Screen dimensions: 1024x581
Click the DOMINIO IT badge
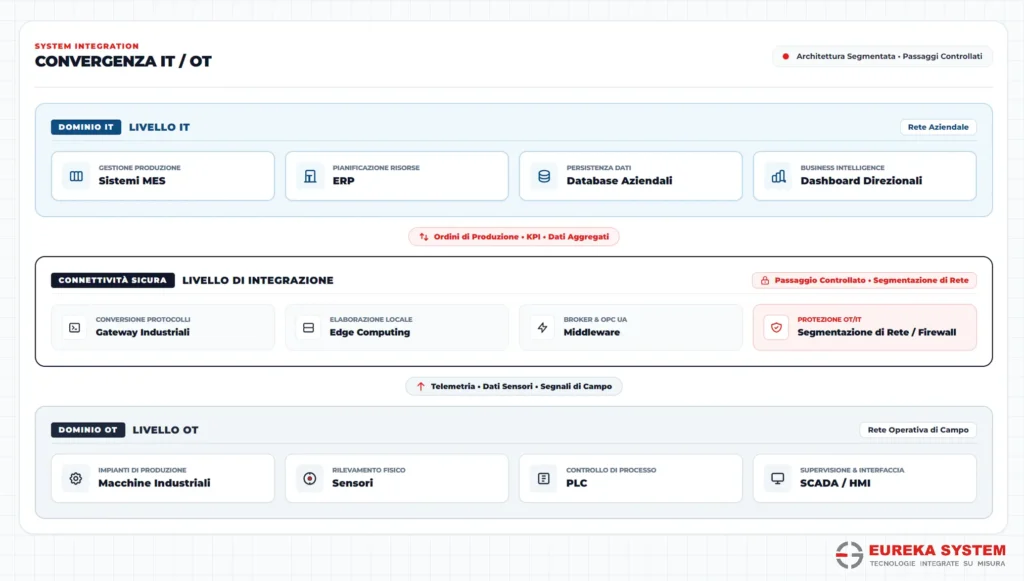86,127
